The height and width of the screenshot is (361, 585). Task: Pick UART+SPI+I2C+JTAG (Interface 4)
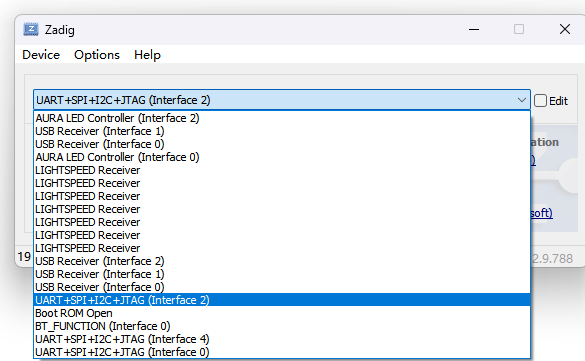282,339
